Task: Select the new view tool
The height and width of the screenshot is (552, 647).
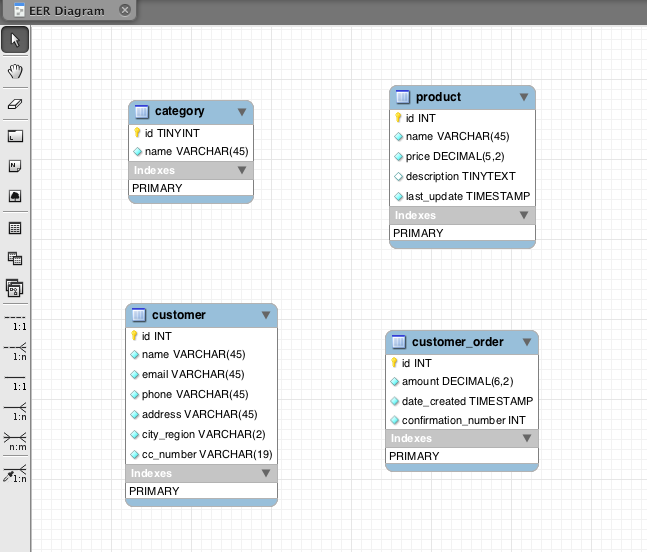Action: coord(15,258)
